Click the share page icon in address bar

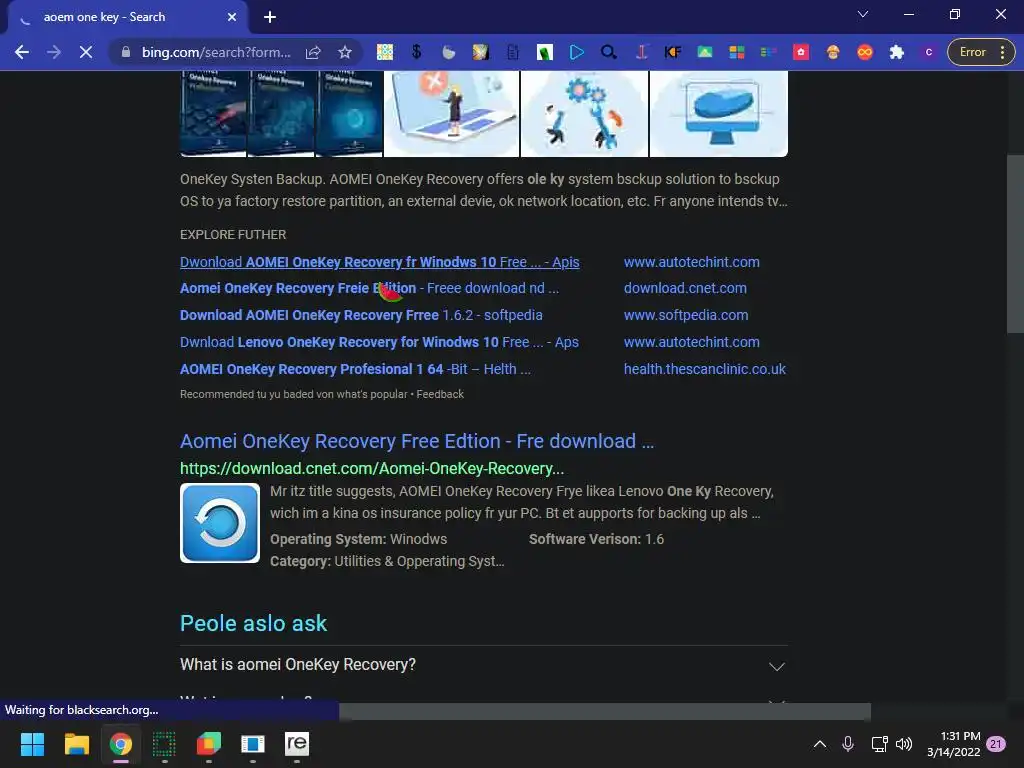pos(313,52)
